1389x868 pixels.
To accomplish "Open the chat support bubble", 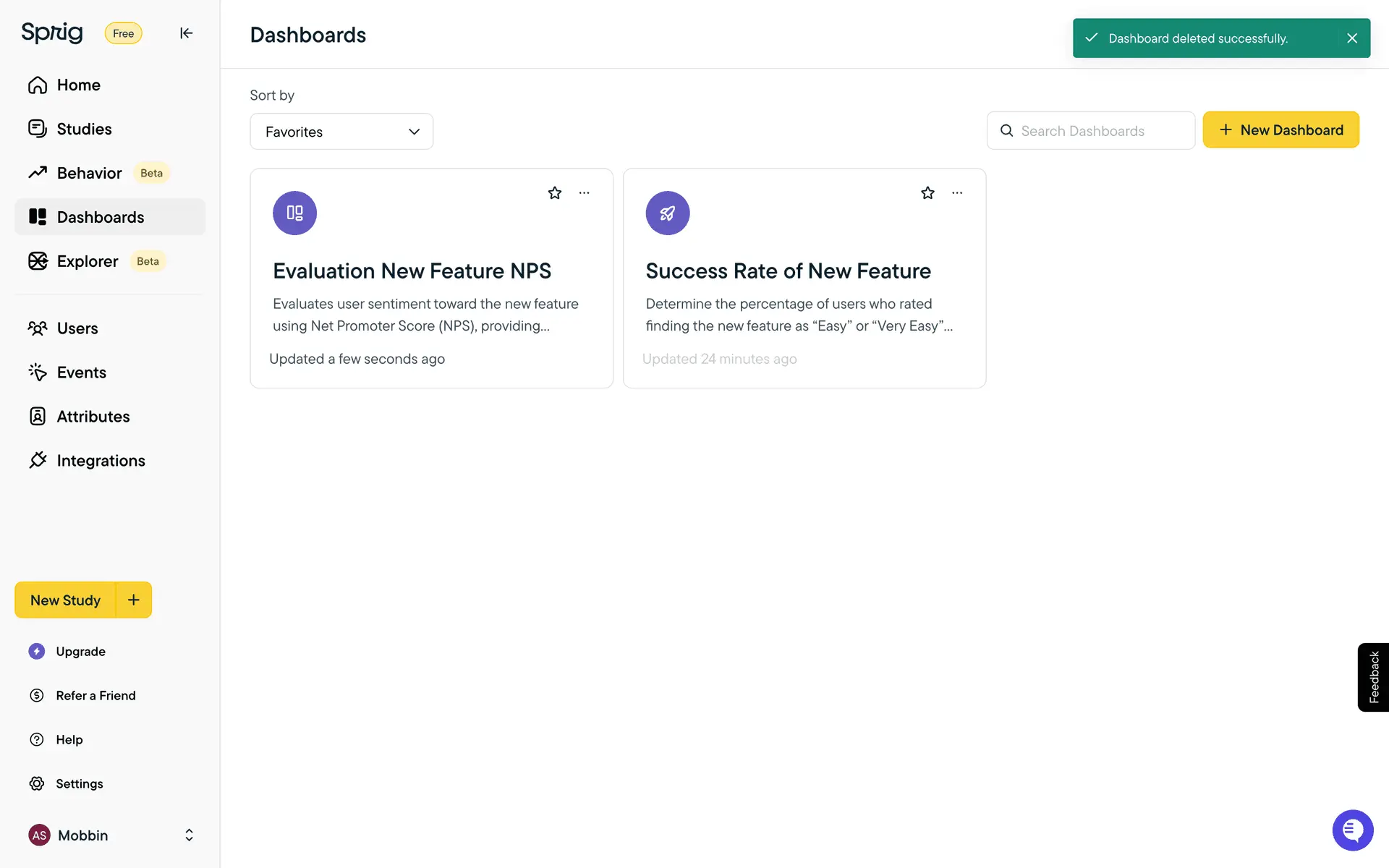I will 1352,830.
